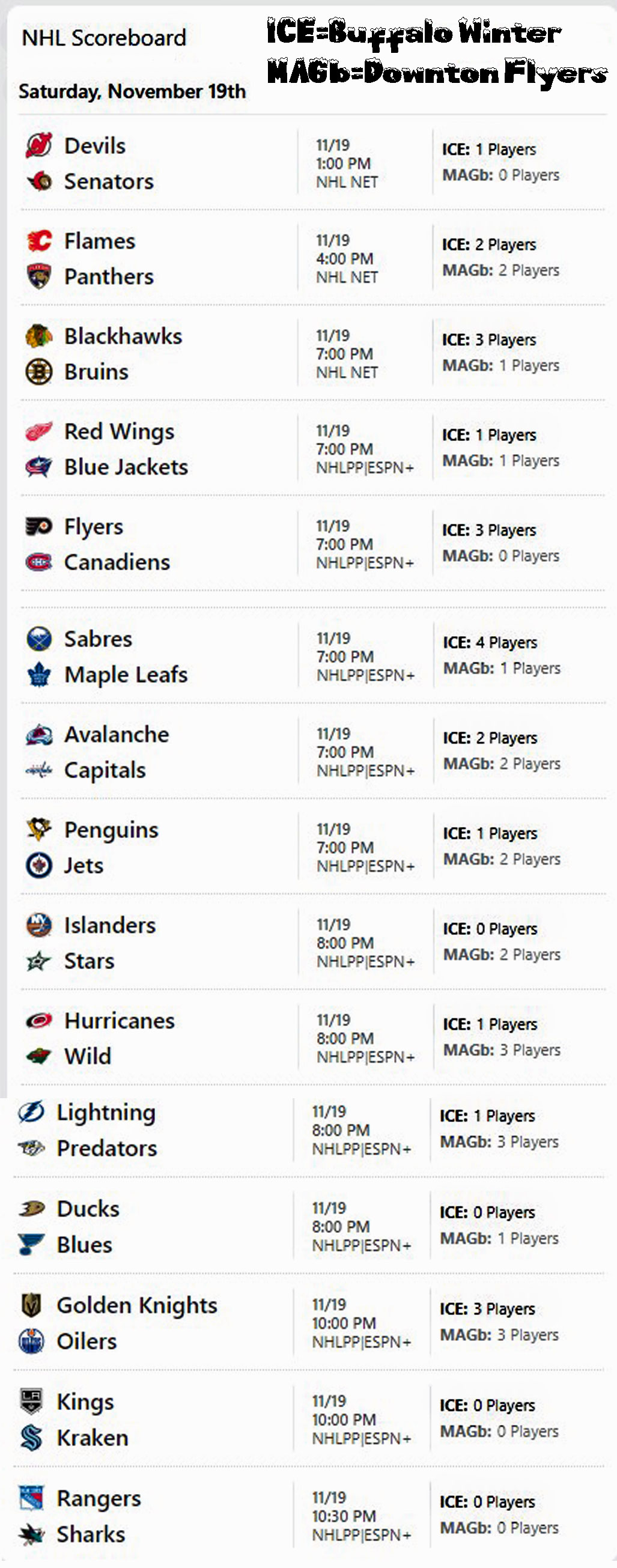Click ICE: 4 Players in Sabres game
This screenshot has width=617, height=1568.
click(x=490, y=643)
